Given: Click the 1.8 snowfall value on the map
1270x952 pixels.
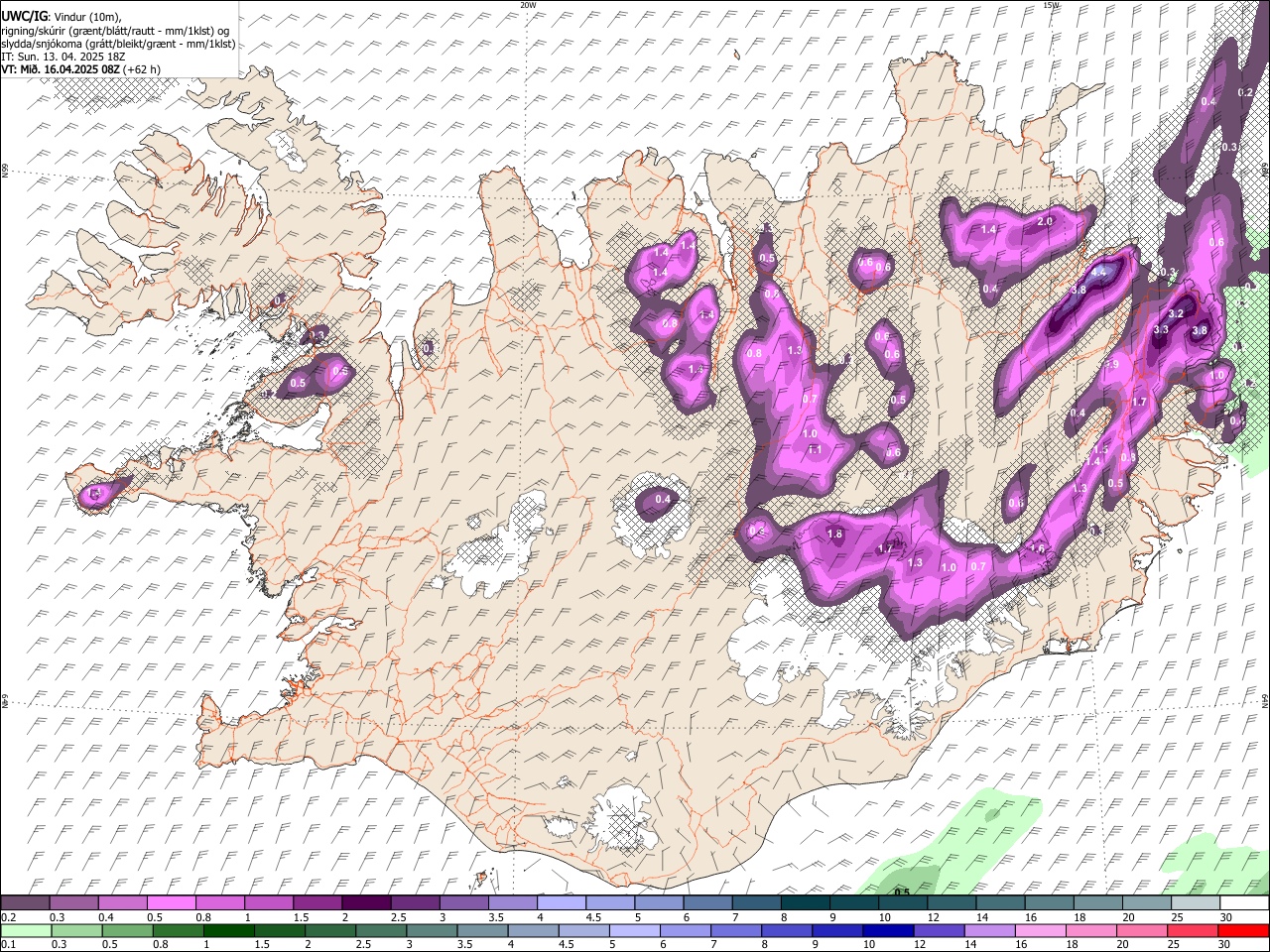Looking at the screenshot, I should (x=834, y=535).
